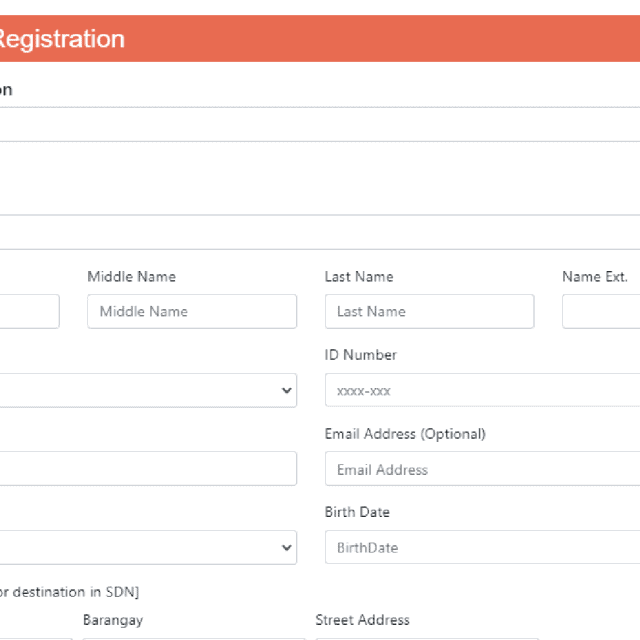The height and width of the screenshot is (640, 640).
Task: Click the Barangay label
Action: tap(113, 620)
